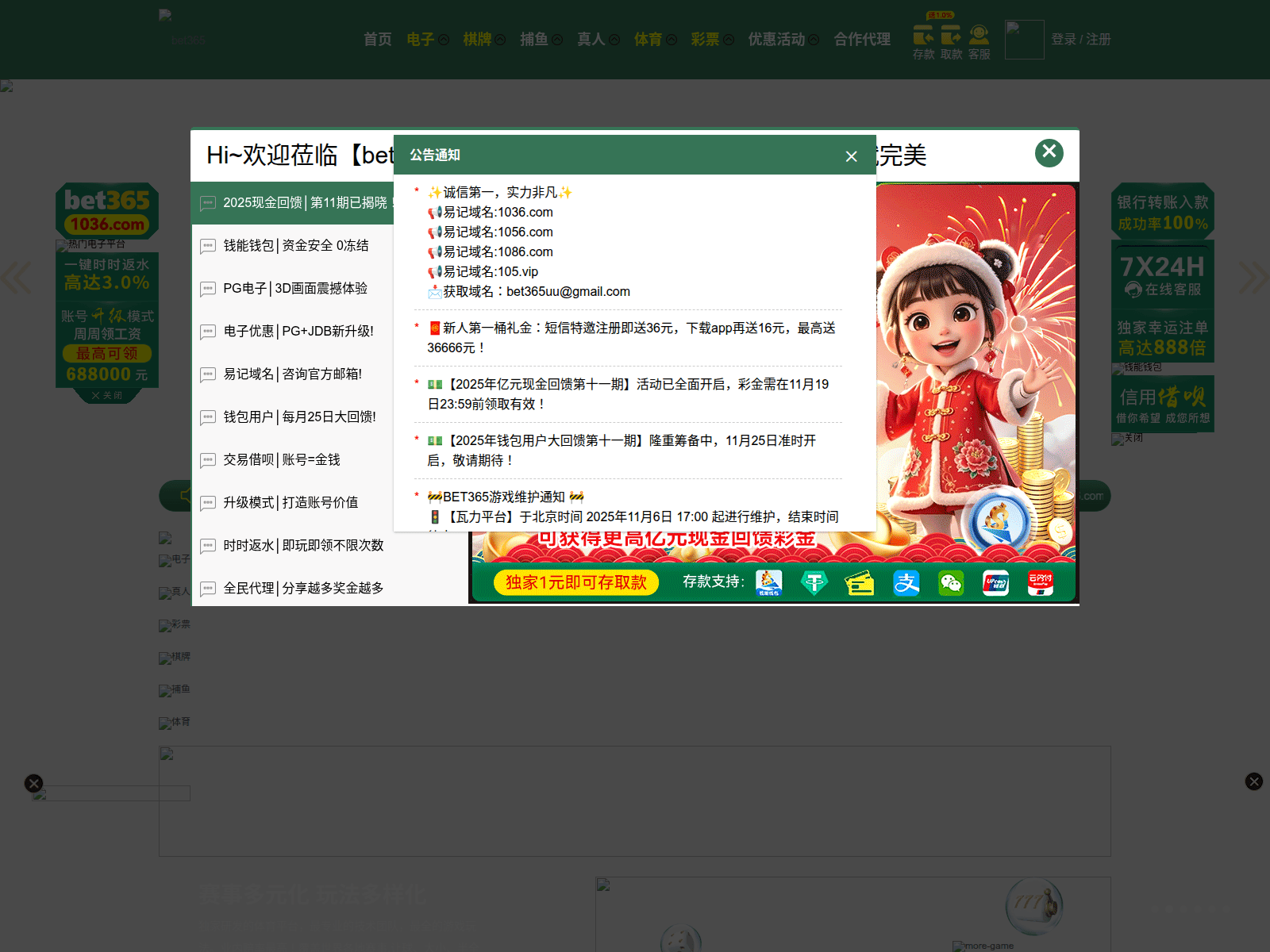The height and width of the screenshot is (952, 1270).
Task: Click chat icon beside 电子优惠|PG+JDB新升级!
Action: coord(208,332)
